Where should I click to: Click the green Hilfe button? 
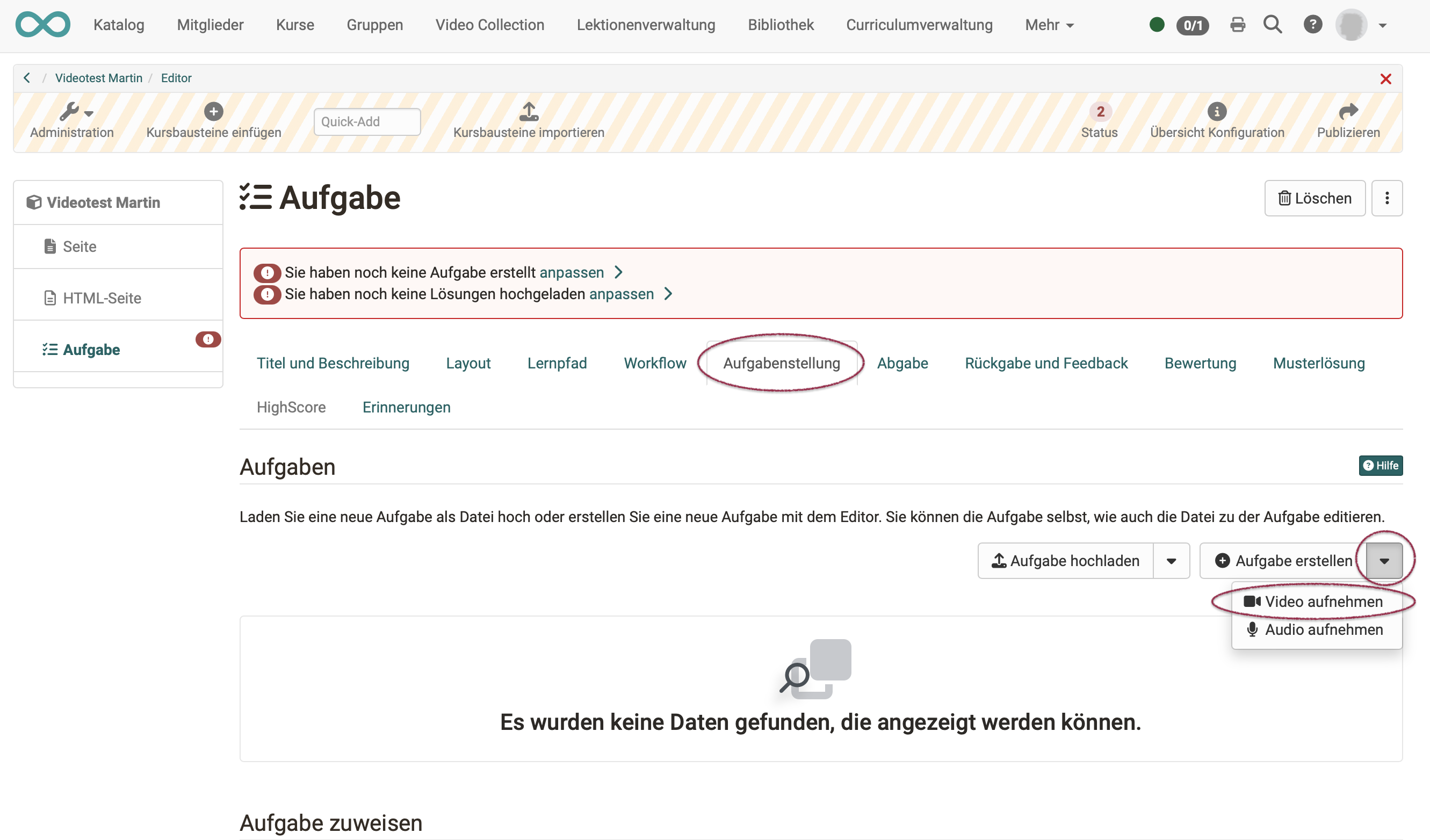(1380, 466)
